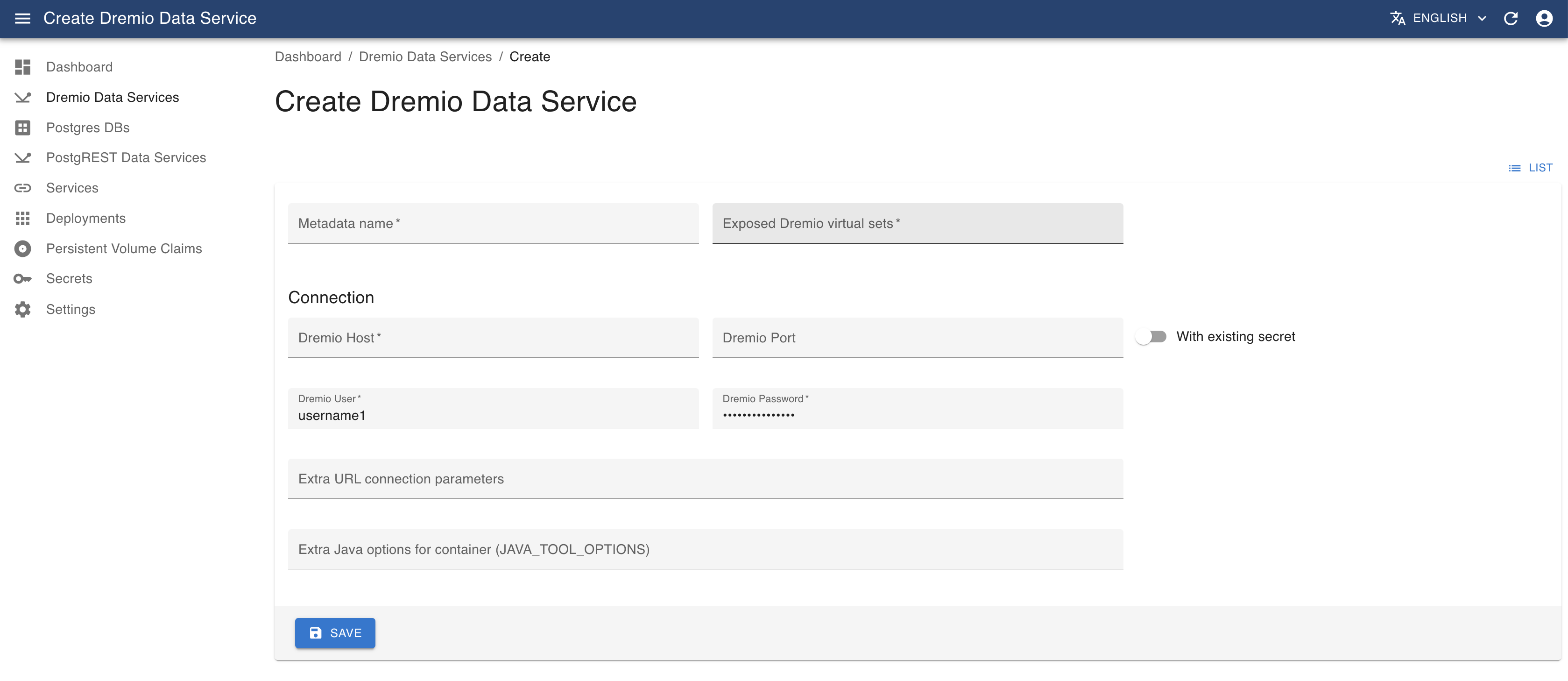Click the list icon beside LIST

click(x=1514, y=168)
